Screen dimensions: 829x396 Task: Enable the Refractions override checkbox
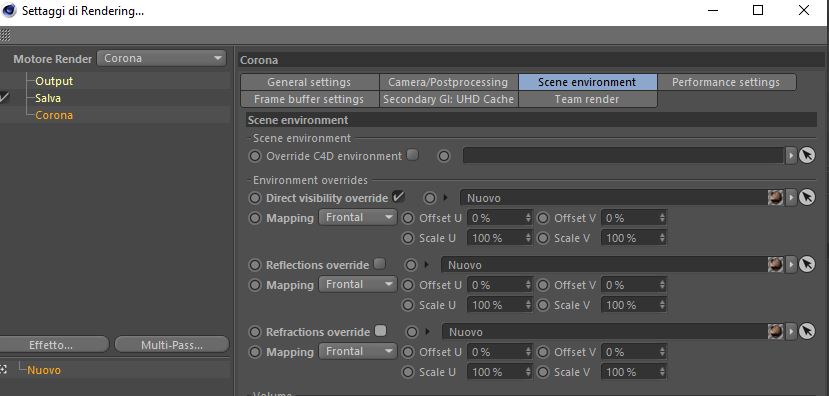click(x=381, y=331)
